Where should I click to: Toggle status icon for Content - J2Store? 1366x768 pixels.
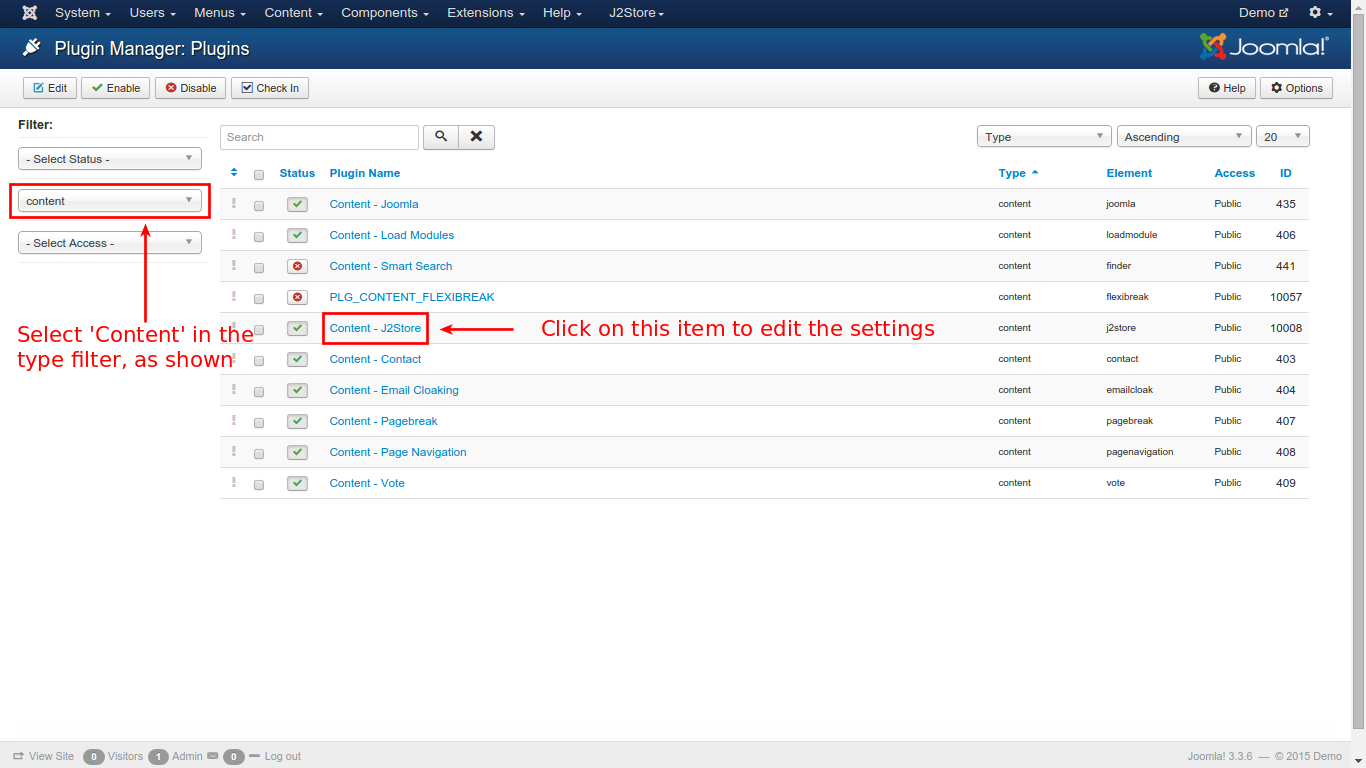click(x=297, y=328)
